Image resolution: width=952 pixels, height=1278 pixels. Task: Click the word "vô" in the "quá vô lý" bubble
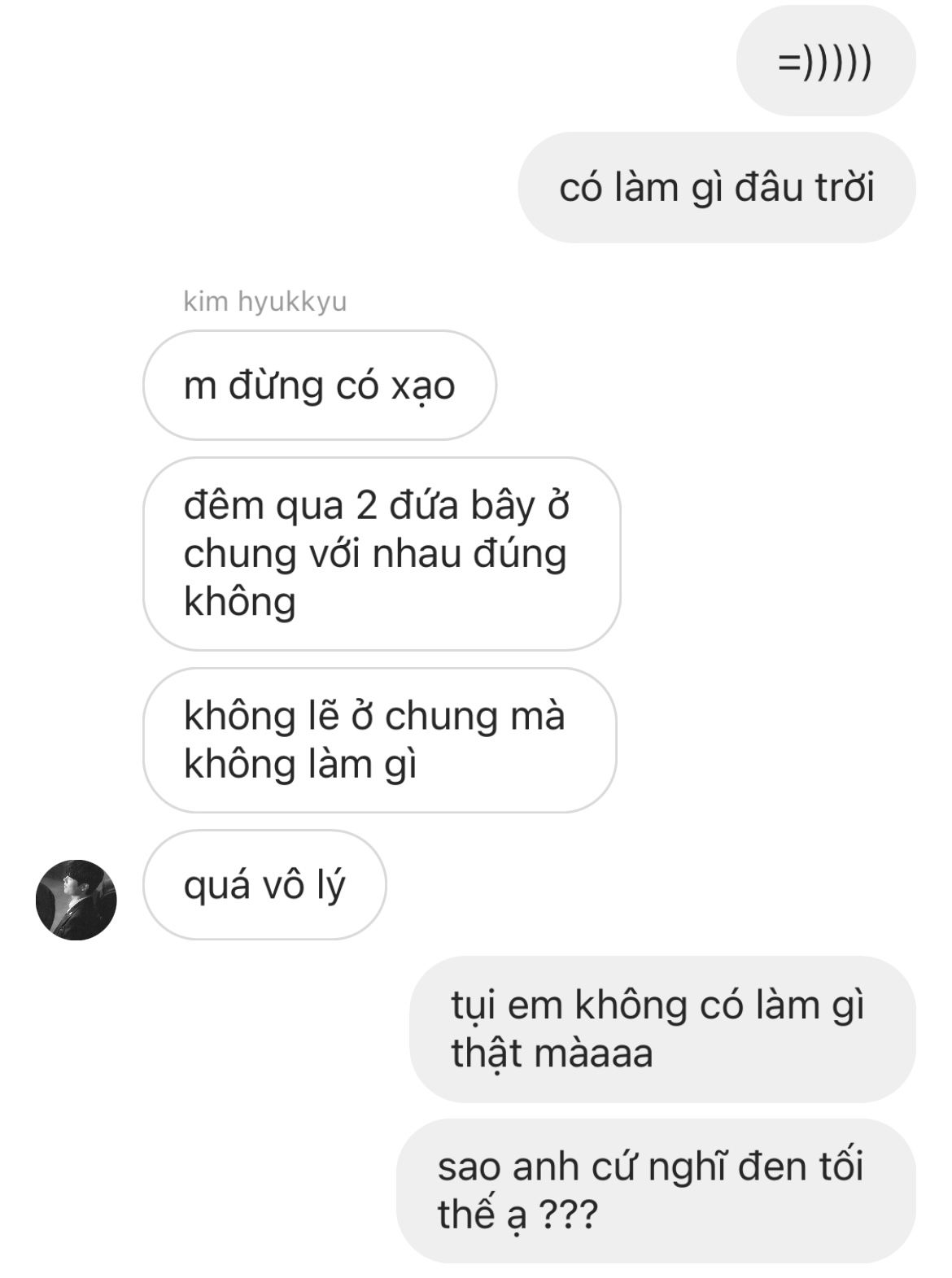coord(282,886)
